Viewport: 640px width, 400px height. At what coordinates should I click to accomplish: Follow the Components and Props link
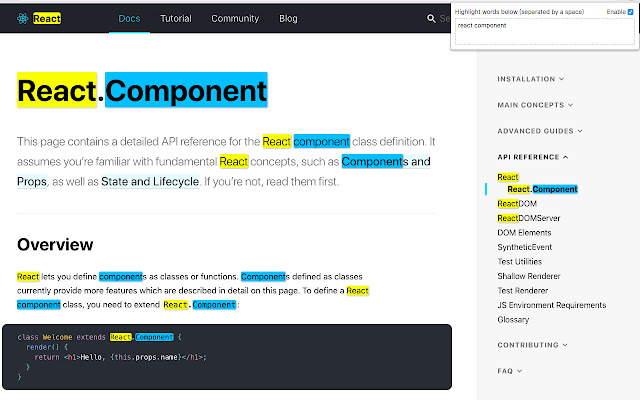coord(386,162)
